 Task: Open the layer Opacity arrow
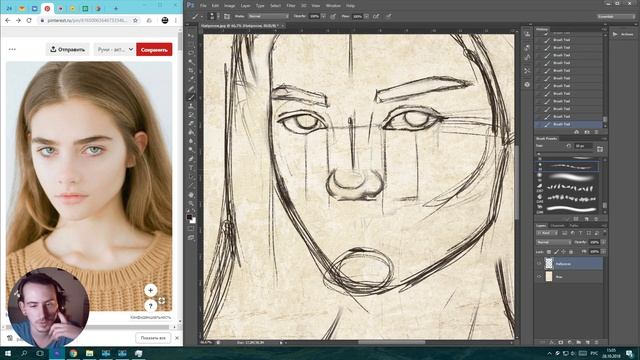pyautogui.click(x=603, y=242)
